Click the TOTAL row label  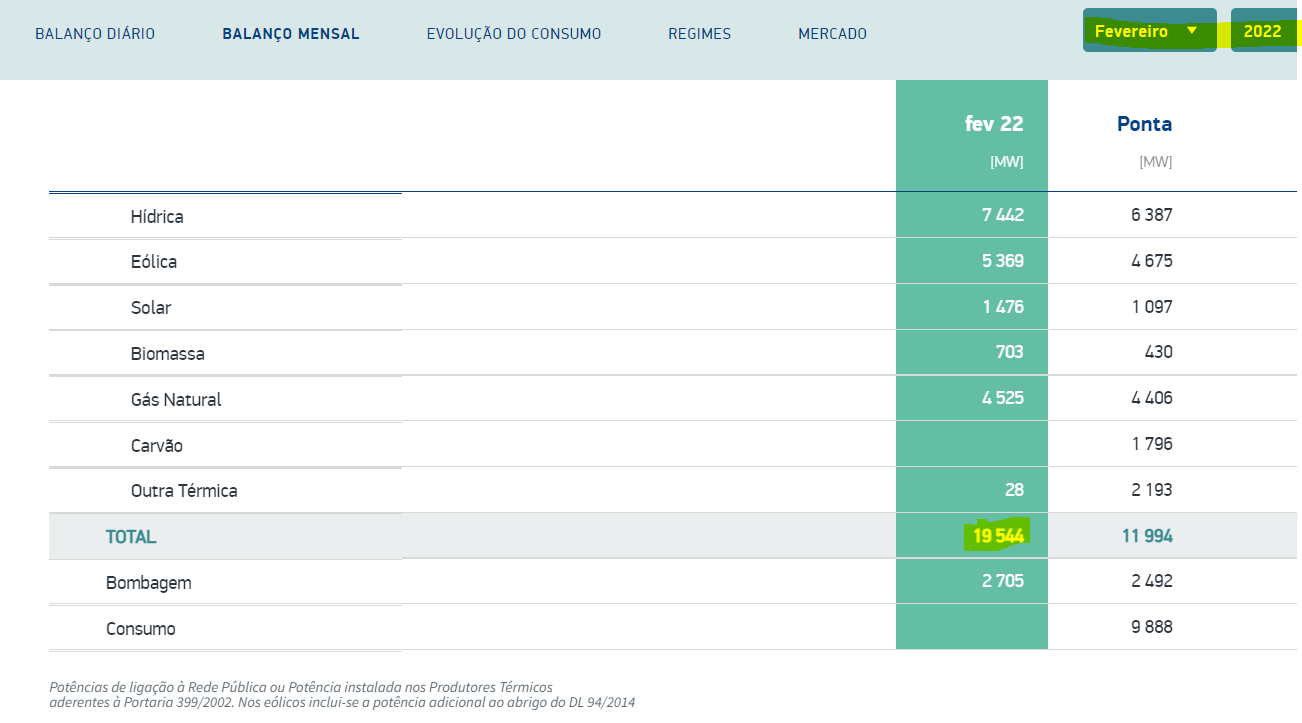click(x=131, y=537)
